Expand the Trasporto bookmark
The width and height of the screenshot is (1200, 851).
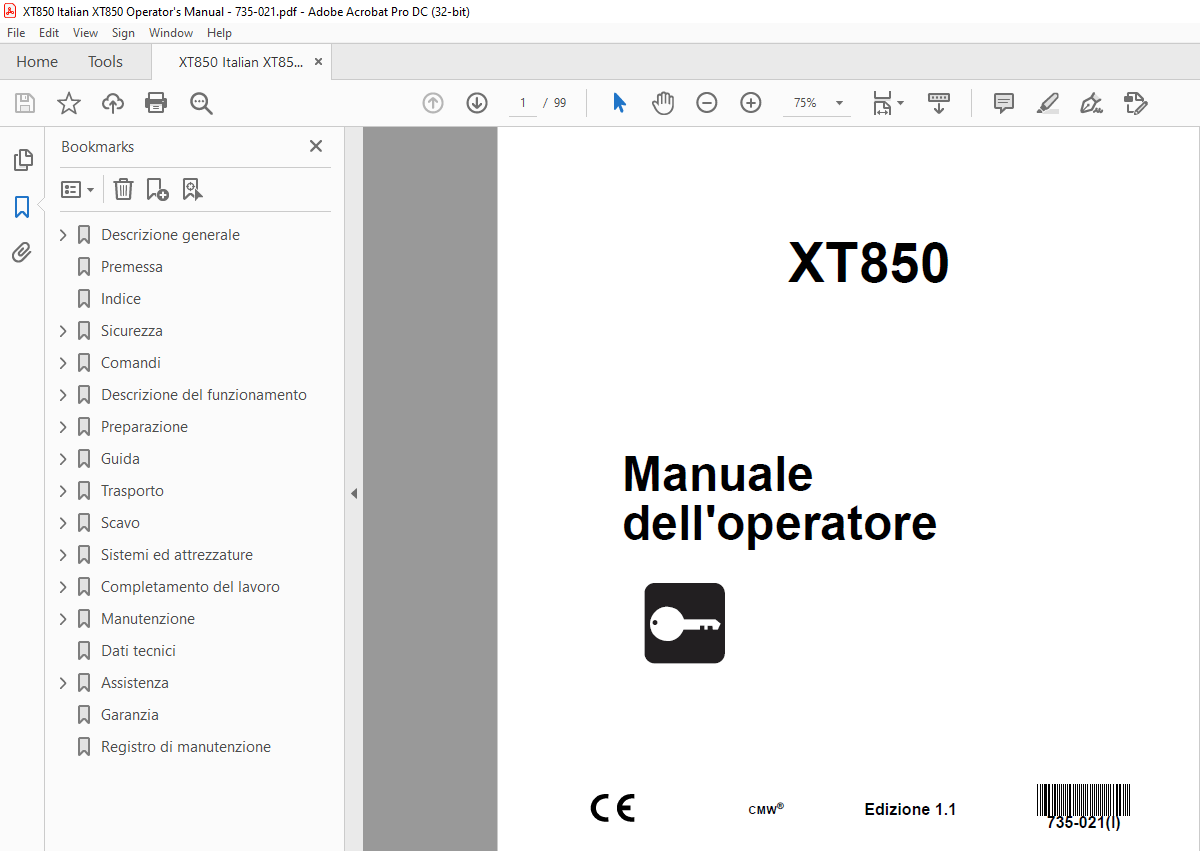(63, 491)
